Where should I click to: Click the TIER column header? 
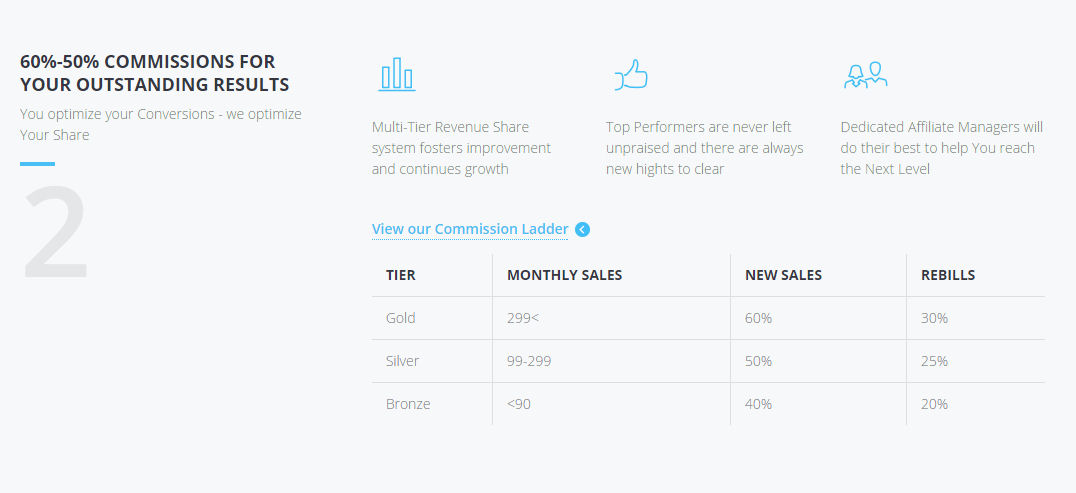pyautogui.click(x=401, y=275)
